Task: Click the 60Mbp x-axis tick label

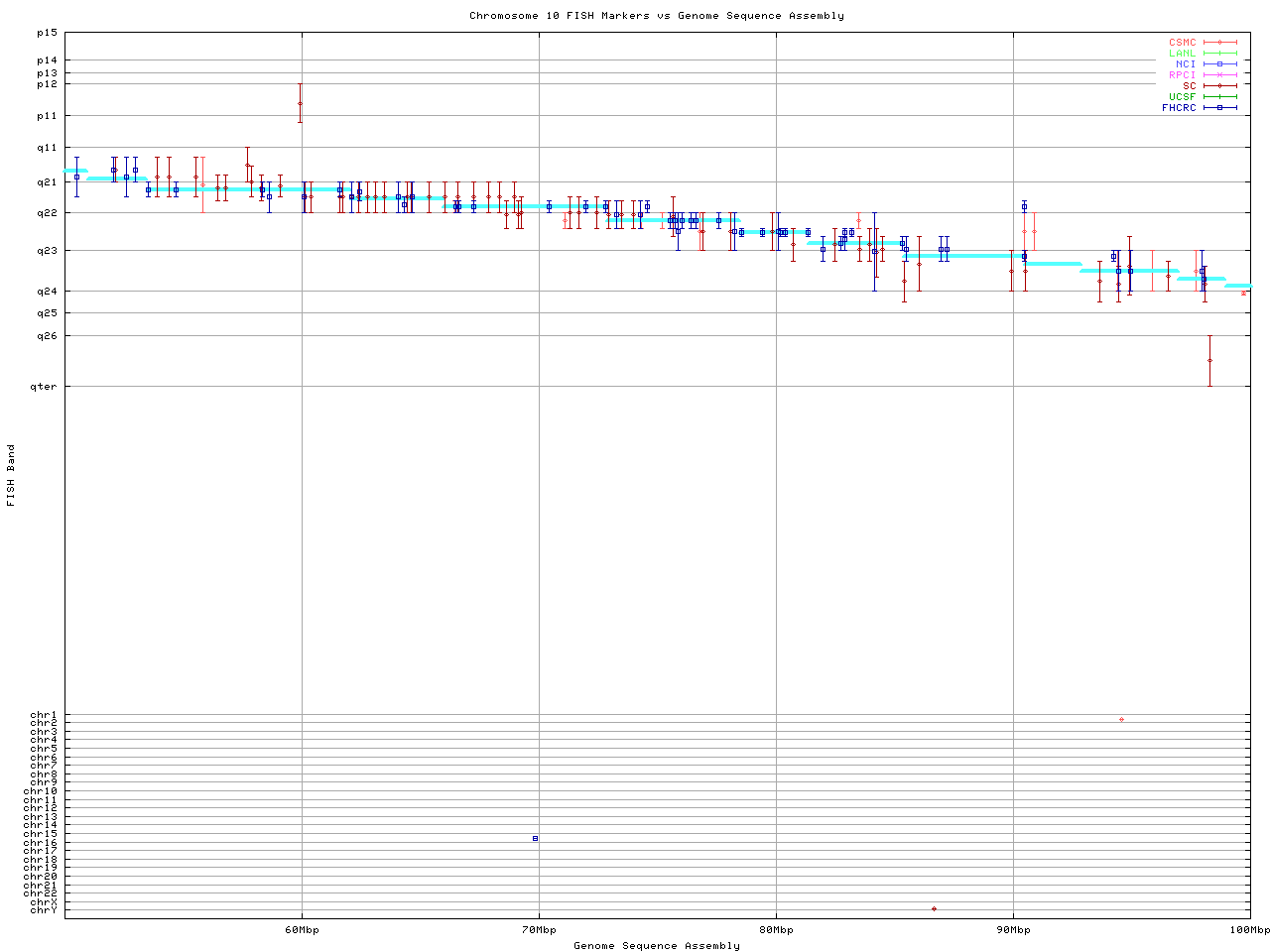Action: 302,929
